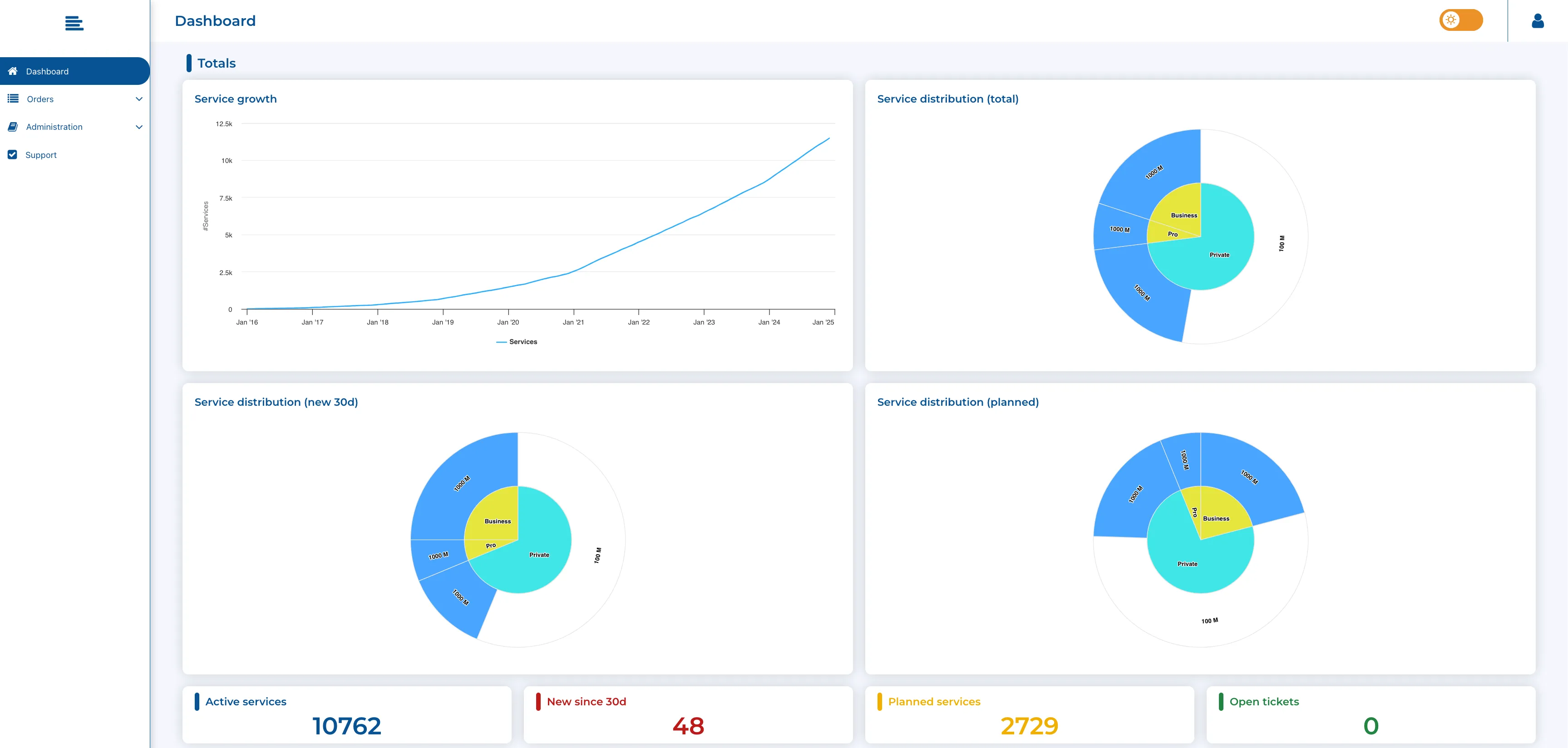Open the user profile icon

[1538, 21]
